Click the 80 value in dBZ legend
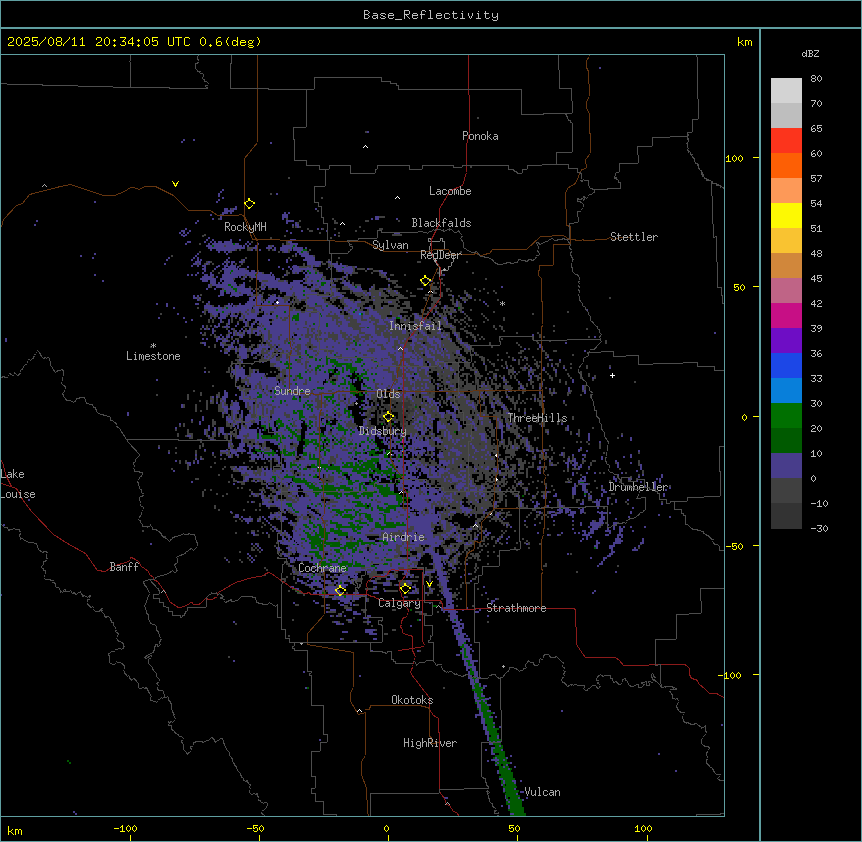Image resolution: width=862 pixels, height=842 pixels. (x=816, y=79)
